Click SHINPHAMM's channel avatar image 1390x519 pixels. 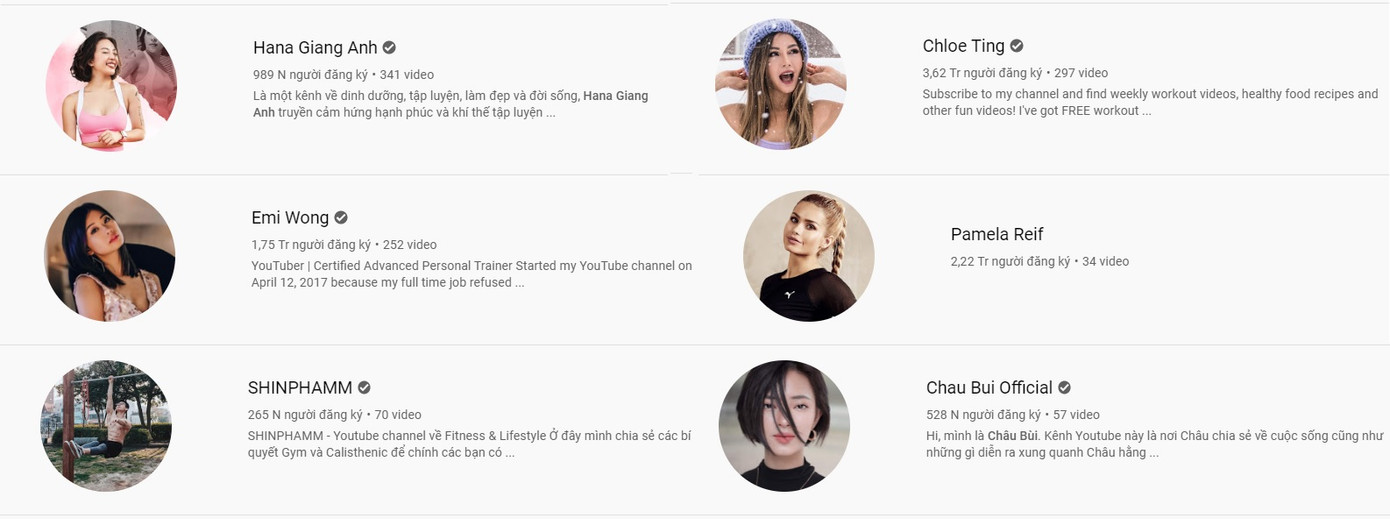[x=106, y=426]
